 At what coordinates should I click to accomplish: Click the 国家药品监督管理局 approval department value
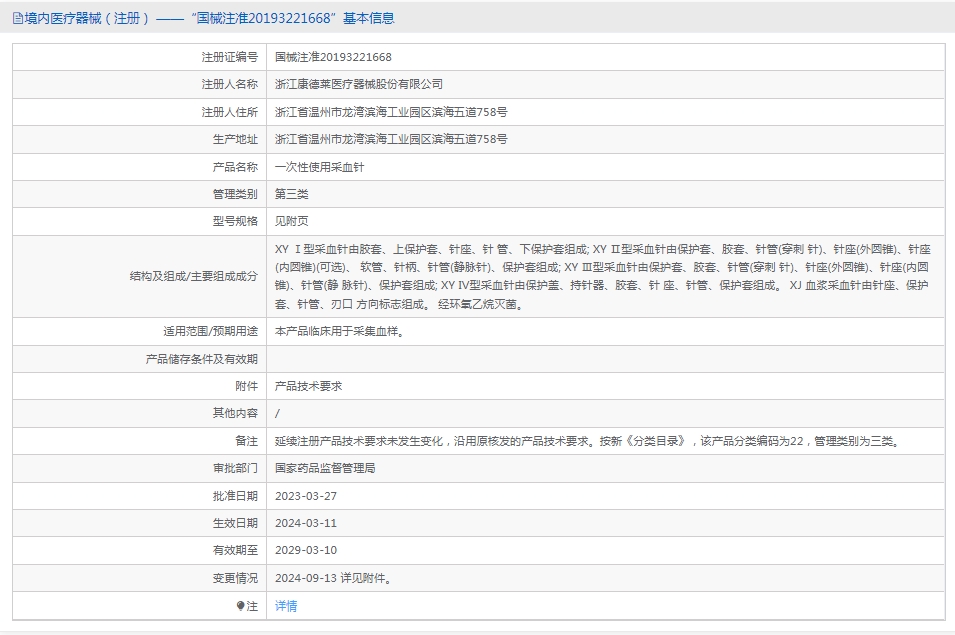325,468
